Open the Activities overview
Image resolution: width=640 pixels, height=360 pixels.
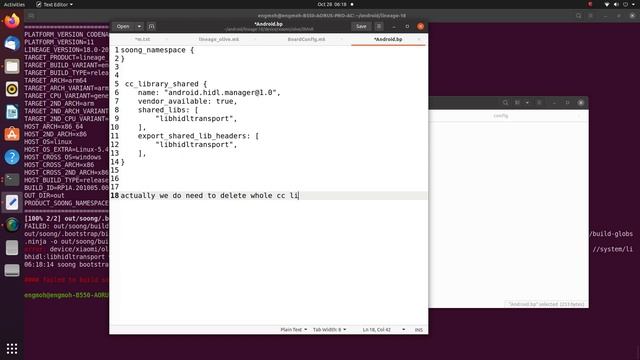(14, 4)
